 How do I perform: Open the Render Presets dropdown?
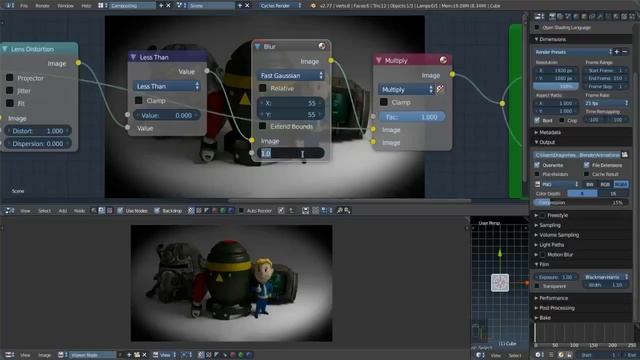pos(573,52)
